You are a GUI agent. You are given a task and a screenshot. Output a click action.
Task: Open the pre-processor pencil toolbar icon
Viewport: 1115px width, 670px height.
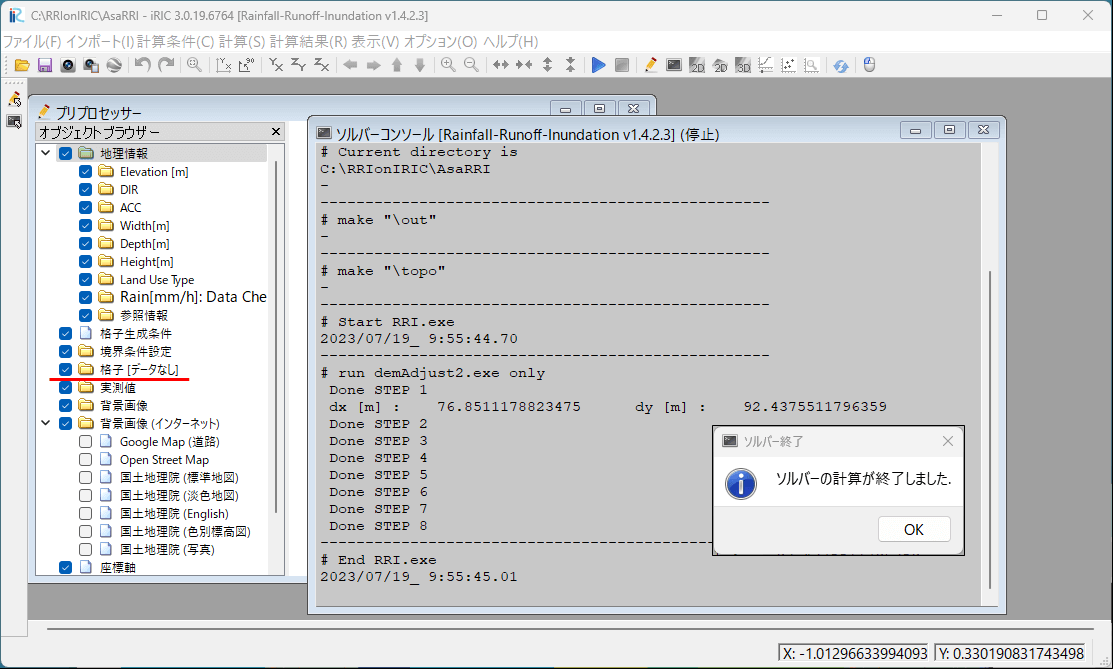point(651,65)
